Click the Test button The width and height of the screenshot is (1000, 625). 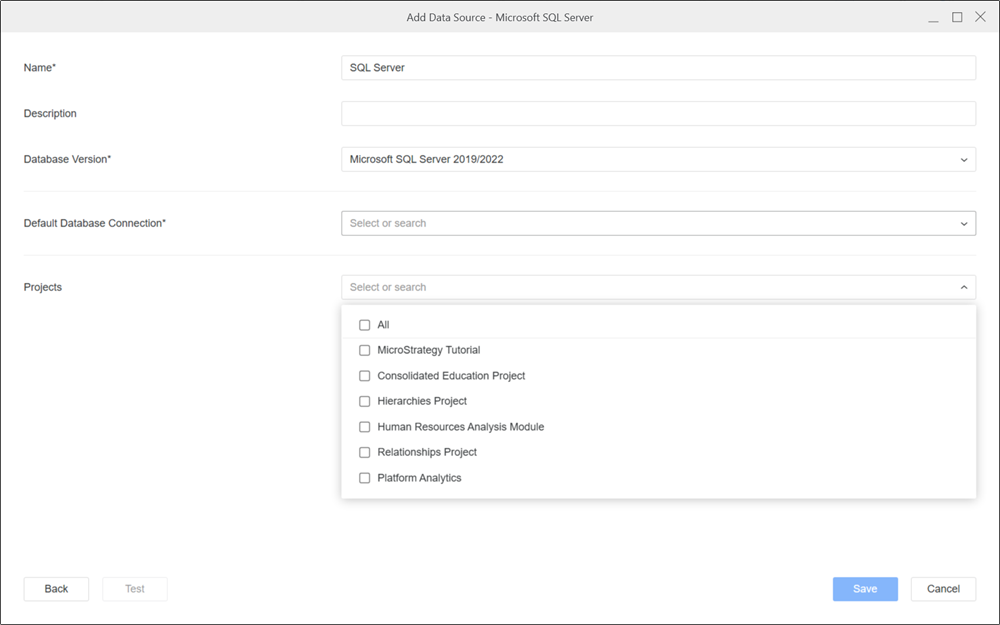pos(135,589)
